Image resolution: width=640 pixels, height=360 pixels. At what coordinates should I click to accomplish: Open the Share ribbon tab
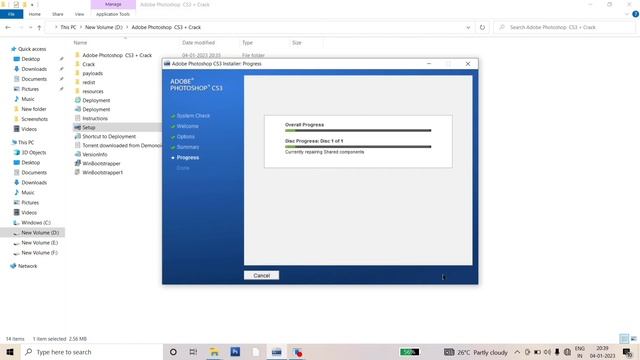pyautogui.click(x=58, y=14)
